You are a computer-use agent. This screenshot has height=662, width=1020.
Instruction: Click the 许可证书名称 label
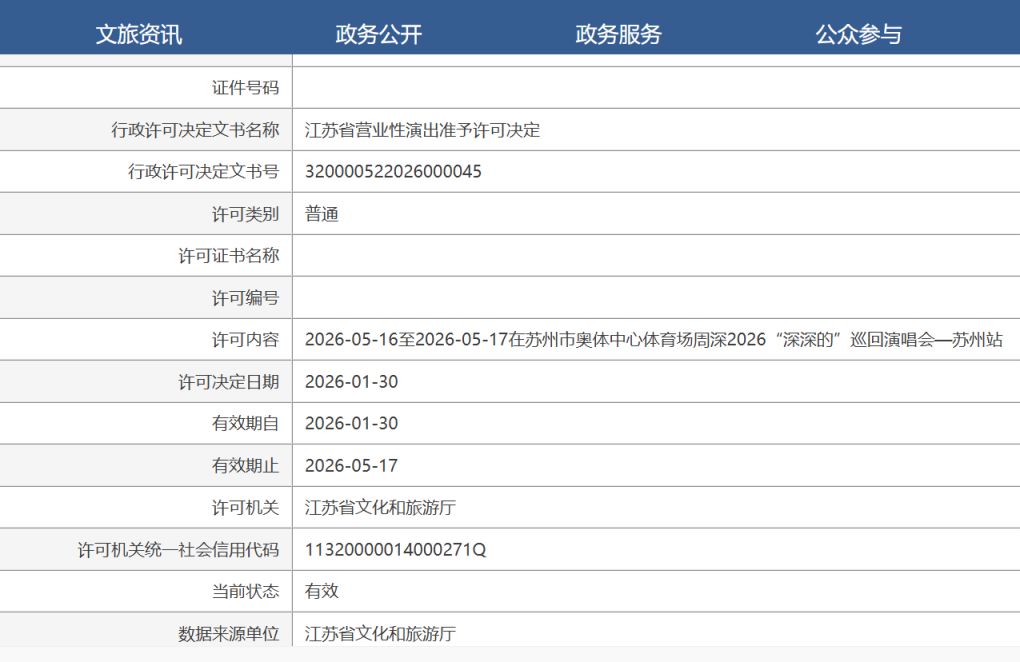click(x=229, y=256)
